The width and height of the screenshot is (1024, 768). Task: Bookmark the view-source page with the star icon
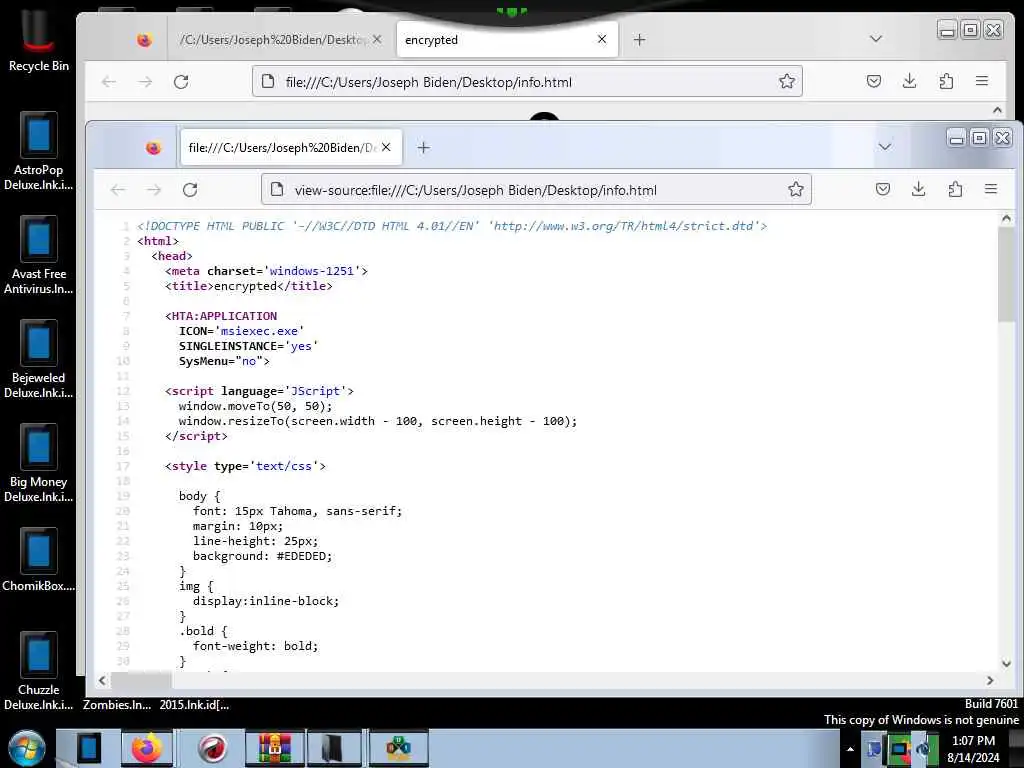tap(795, 189)
